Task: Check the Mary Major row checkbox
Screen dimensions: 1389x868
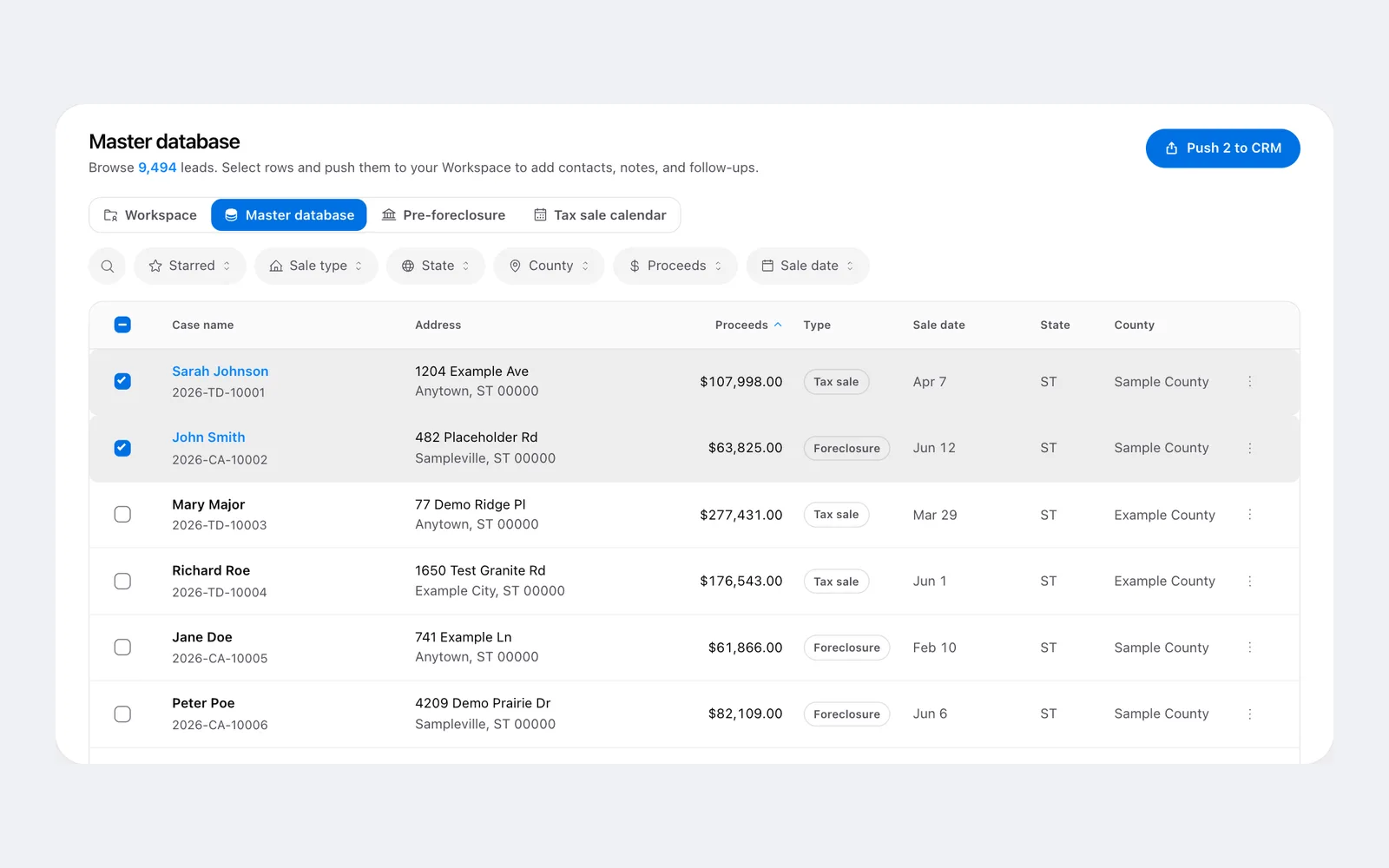Action: 122,515
